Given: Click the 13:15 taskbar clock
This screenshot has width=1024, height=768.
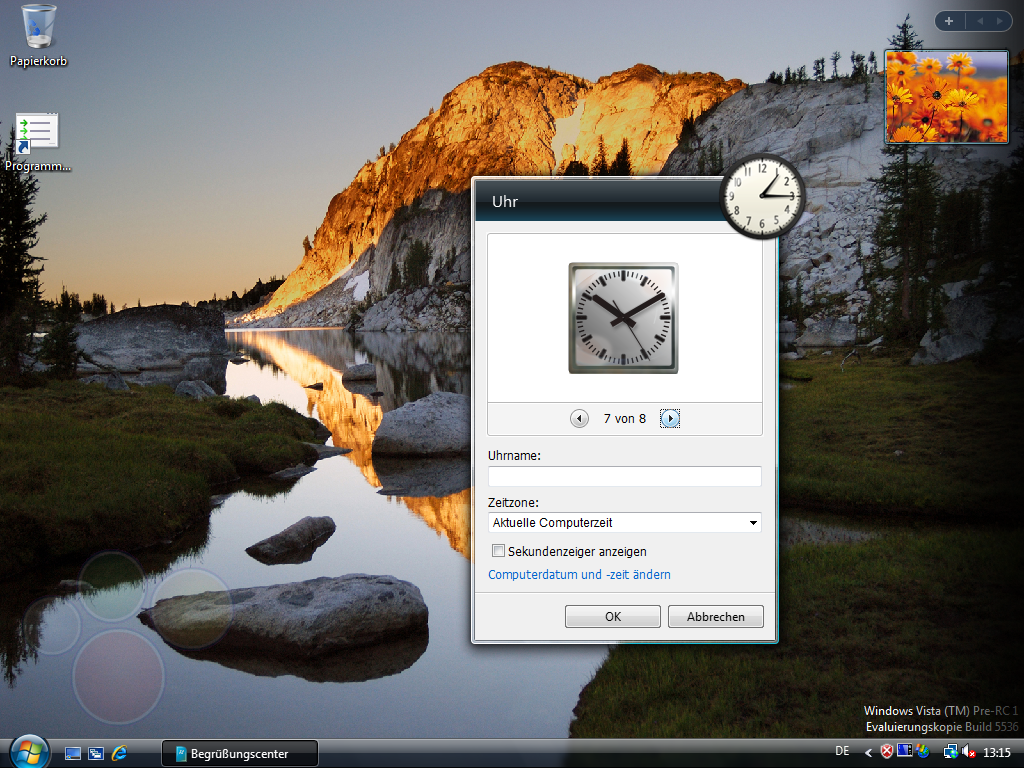Looking at the screenshot, I should pos(997,752).
